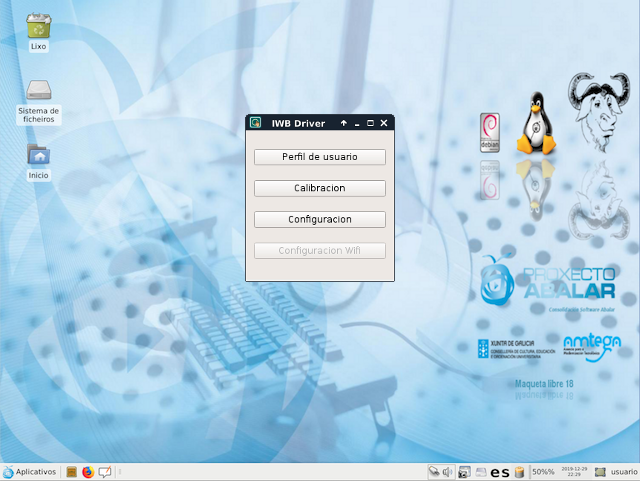Screen dimensions: 640x481
Task: Click the file manager launcher in panel
Action: (71, 472)
